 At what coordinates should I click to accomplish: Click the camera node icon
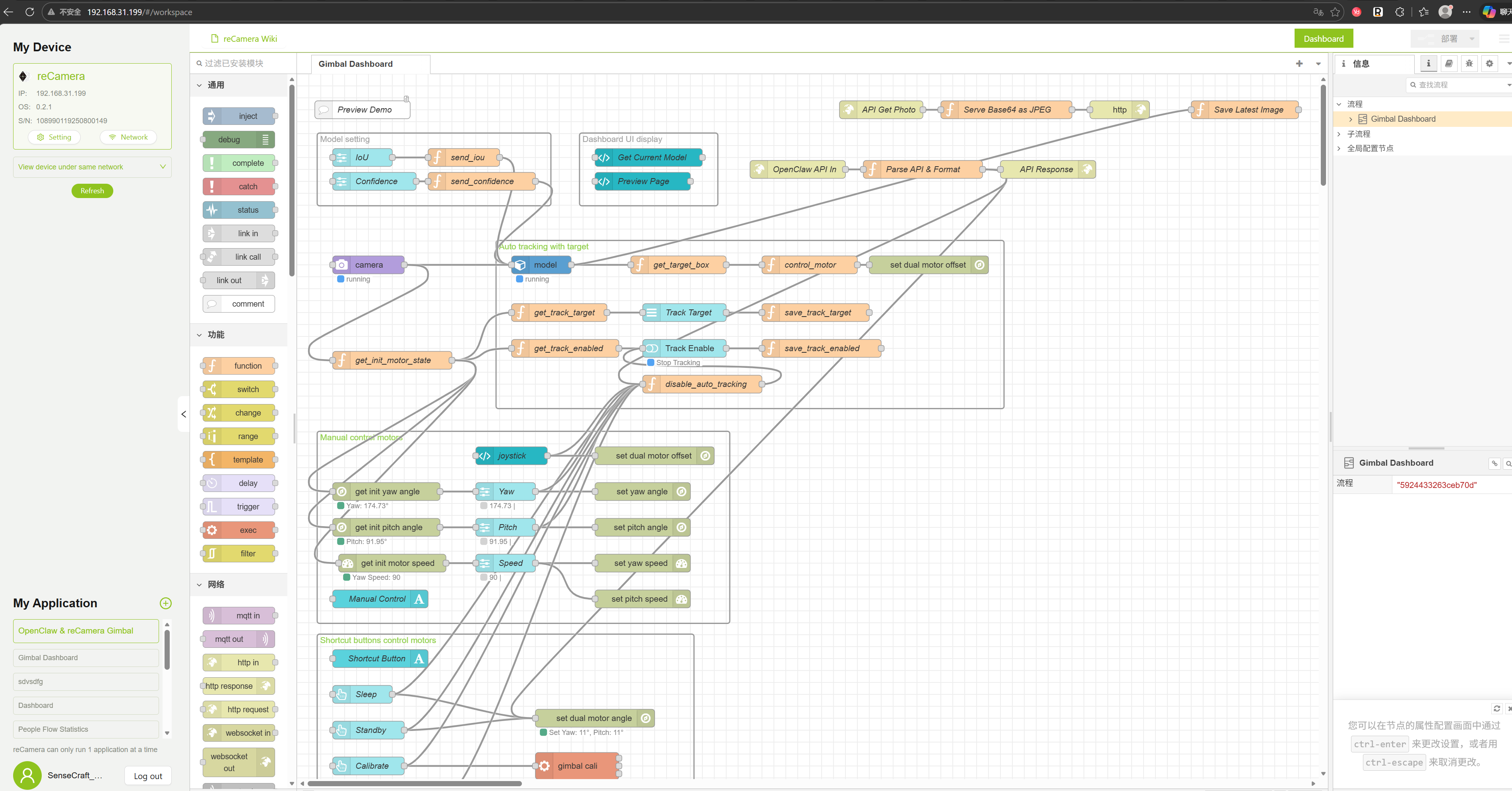point(341,265)
